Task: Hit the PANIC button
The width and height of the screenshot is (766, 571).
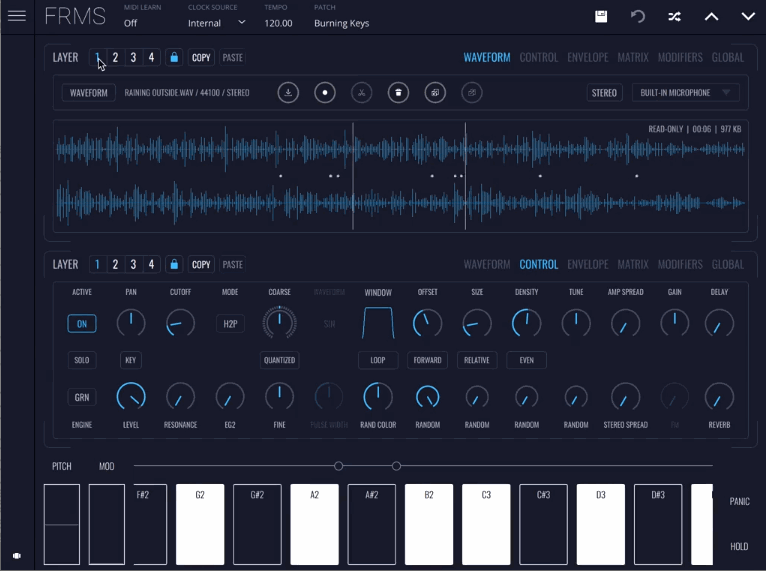Action: (x=739, y=502)
